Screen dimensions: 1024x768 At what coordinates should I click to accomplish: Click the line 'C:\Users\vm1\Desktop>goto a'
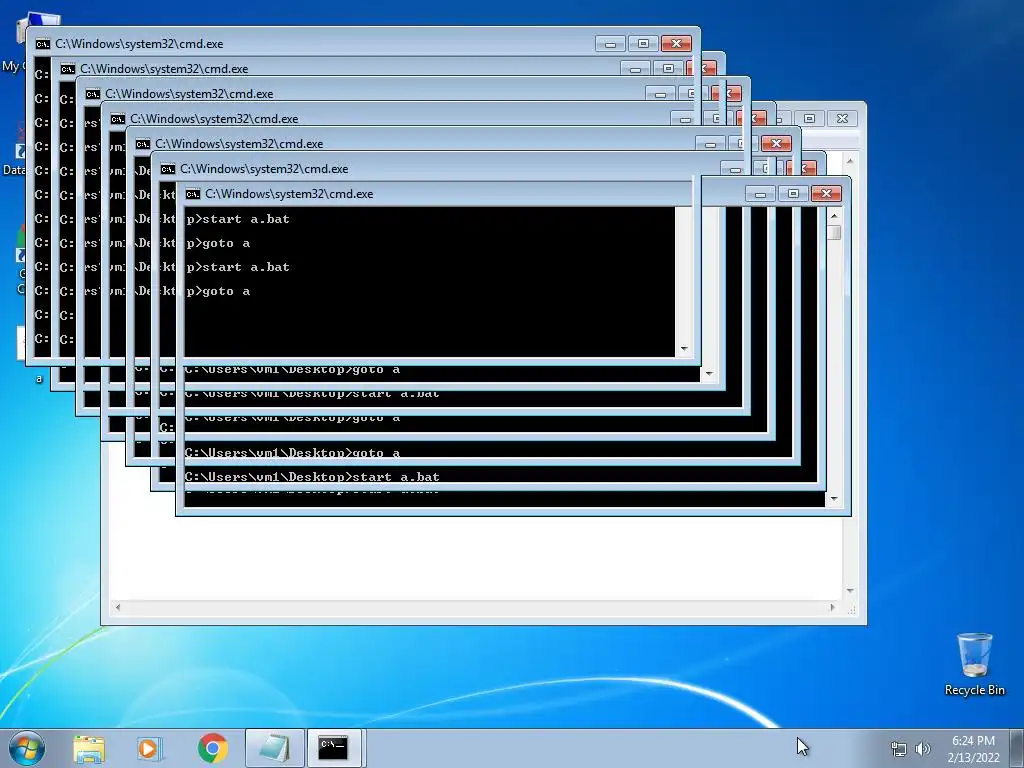point(292,453)
